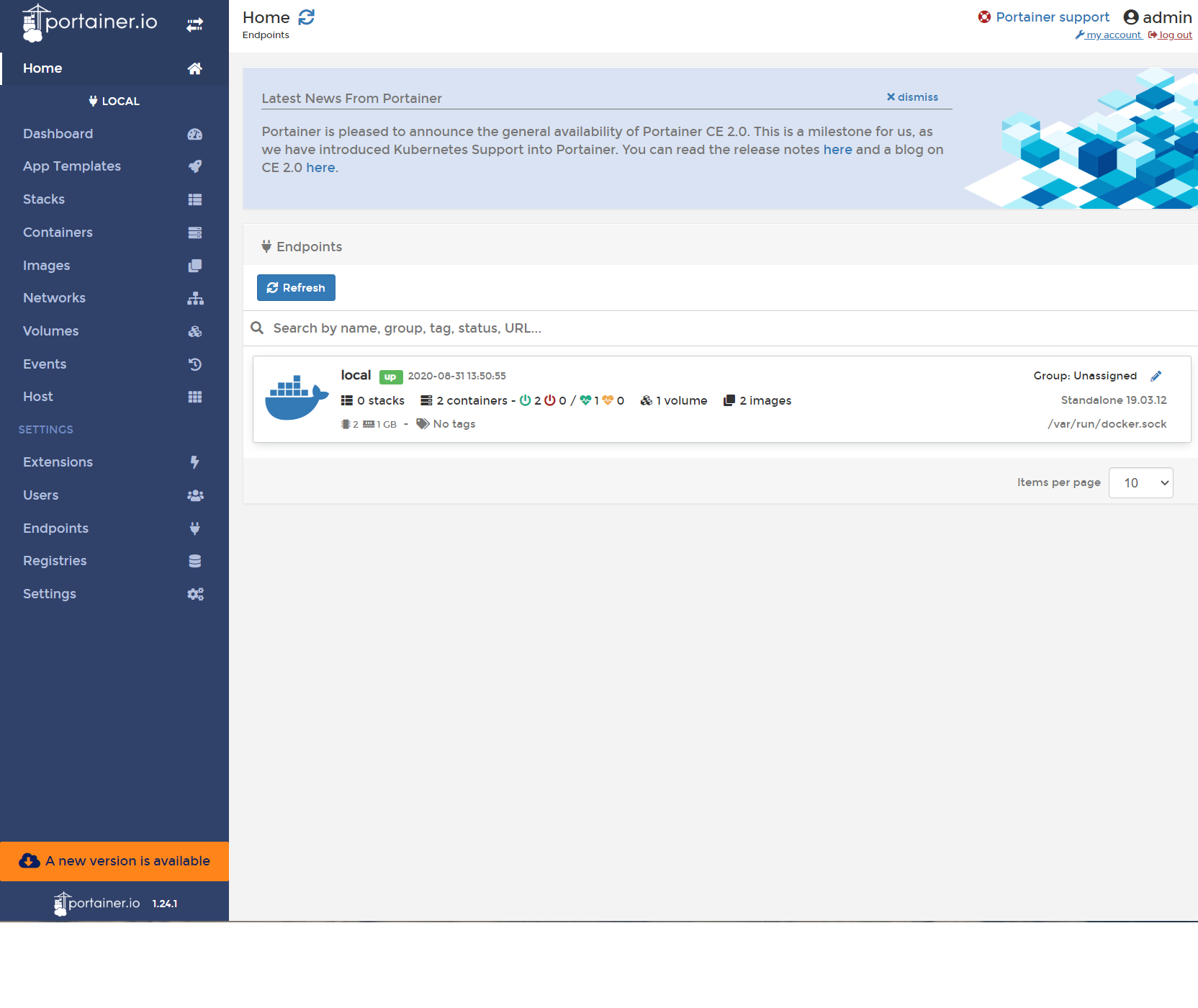Click the Endpoints plug icon in sidebar
This screenshot has width=1198, height=1008.
[194, 528]
